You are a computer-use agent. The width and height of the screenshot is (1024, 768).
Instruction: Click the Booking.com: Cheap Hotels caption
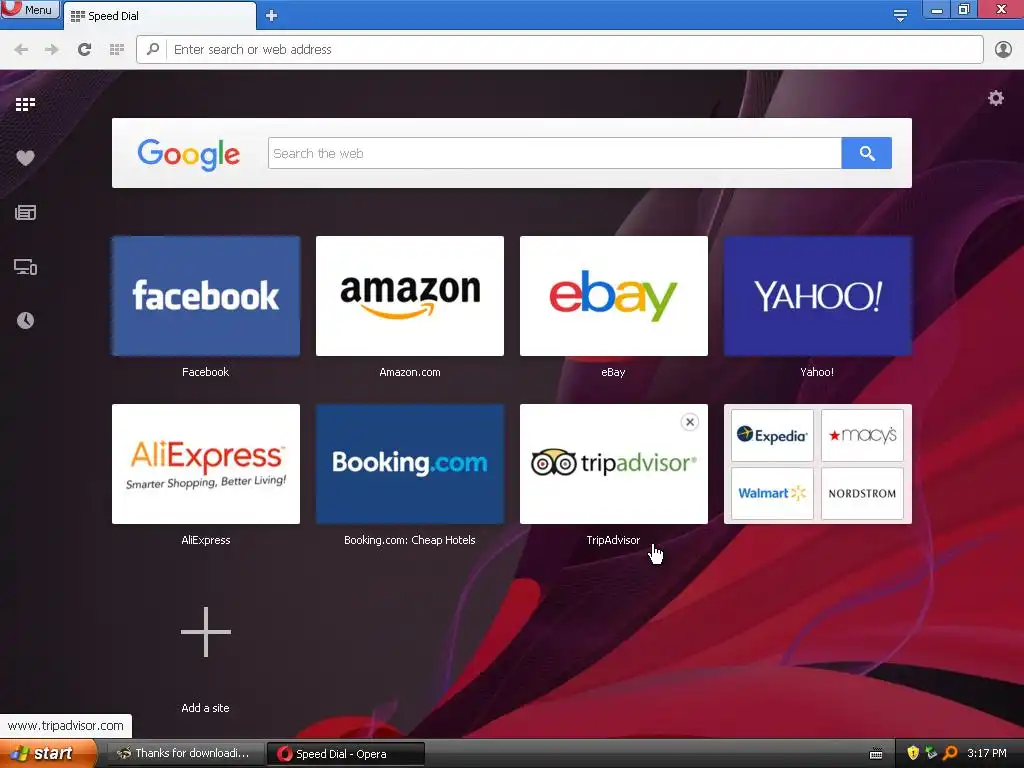410,540
